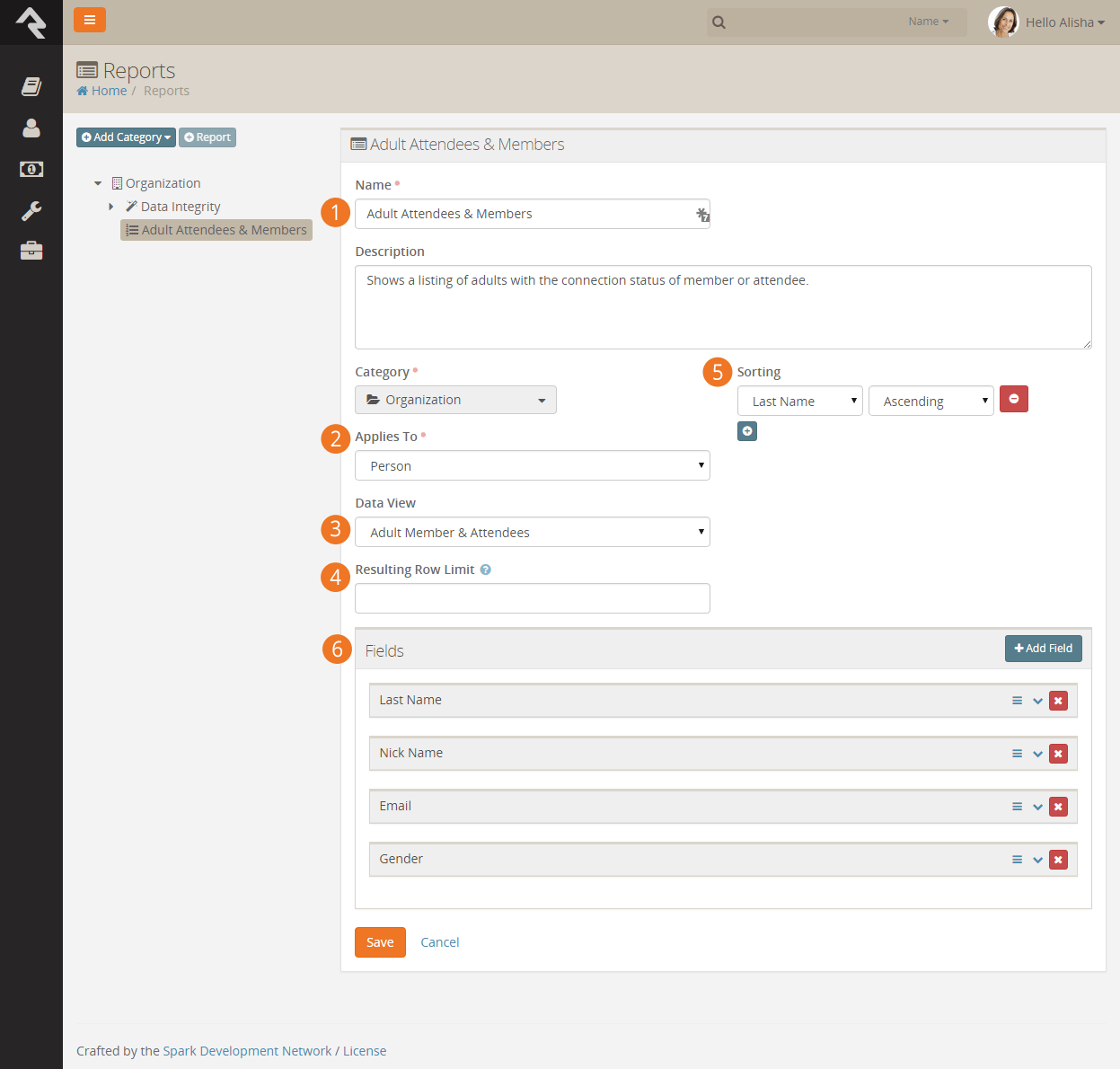Viewport: 1120px width, 1069px height.
Task: Expand the Data Integrity tree node
Action: tap(111, 207)
